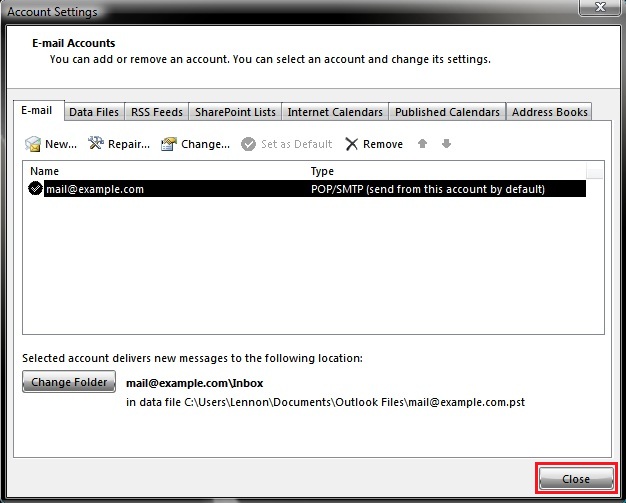The image size is (626, 503).
Task: View the Internet Calendars tab
Action: [335, 112]
